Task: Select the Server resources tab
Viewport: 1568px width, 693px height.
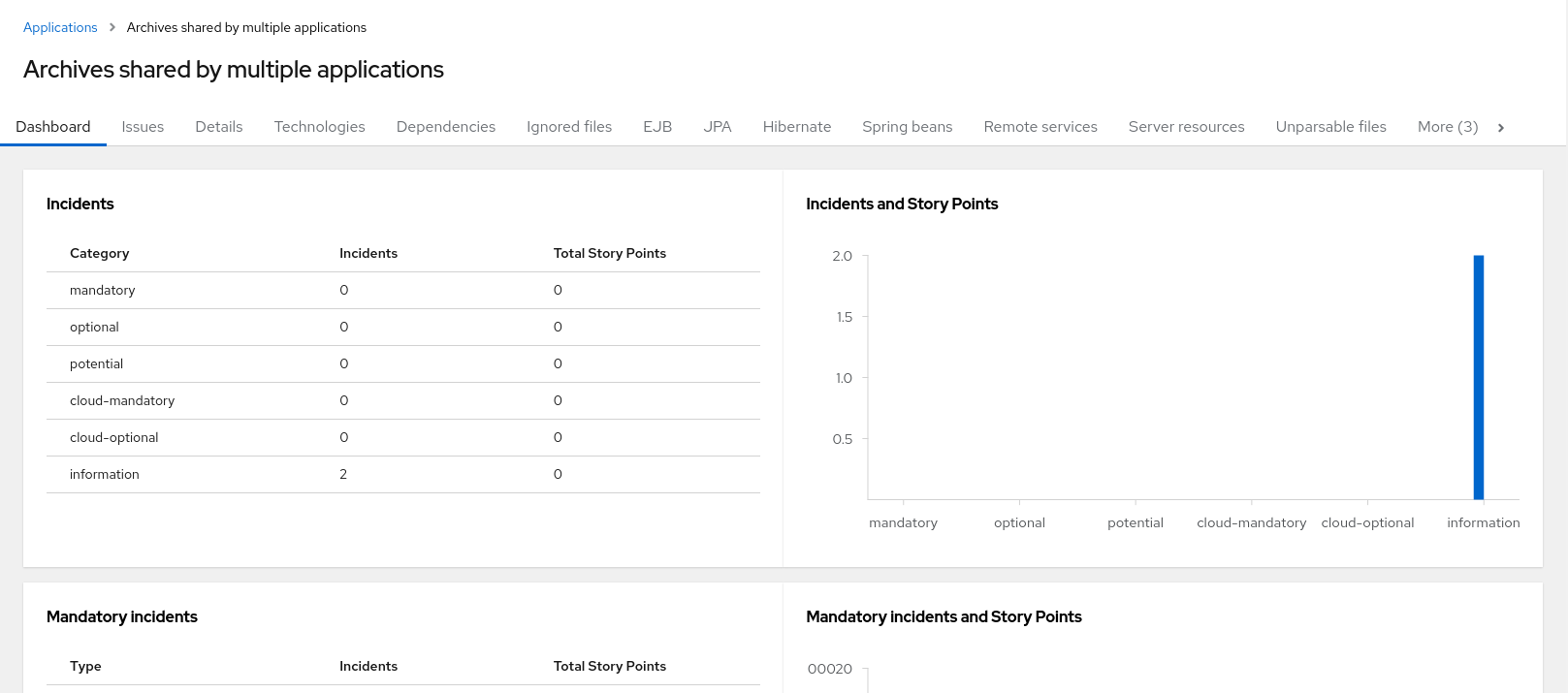Action: 1186,127
